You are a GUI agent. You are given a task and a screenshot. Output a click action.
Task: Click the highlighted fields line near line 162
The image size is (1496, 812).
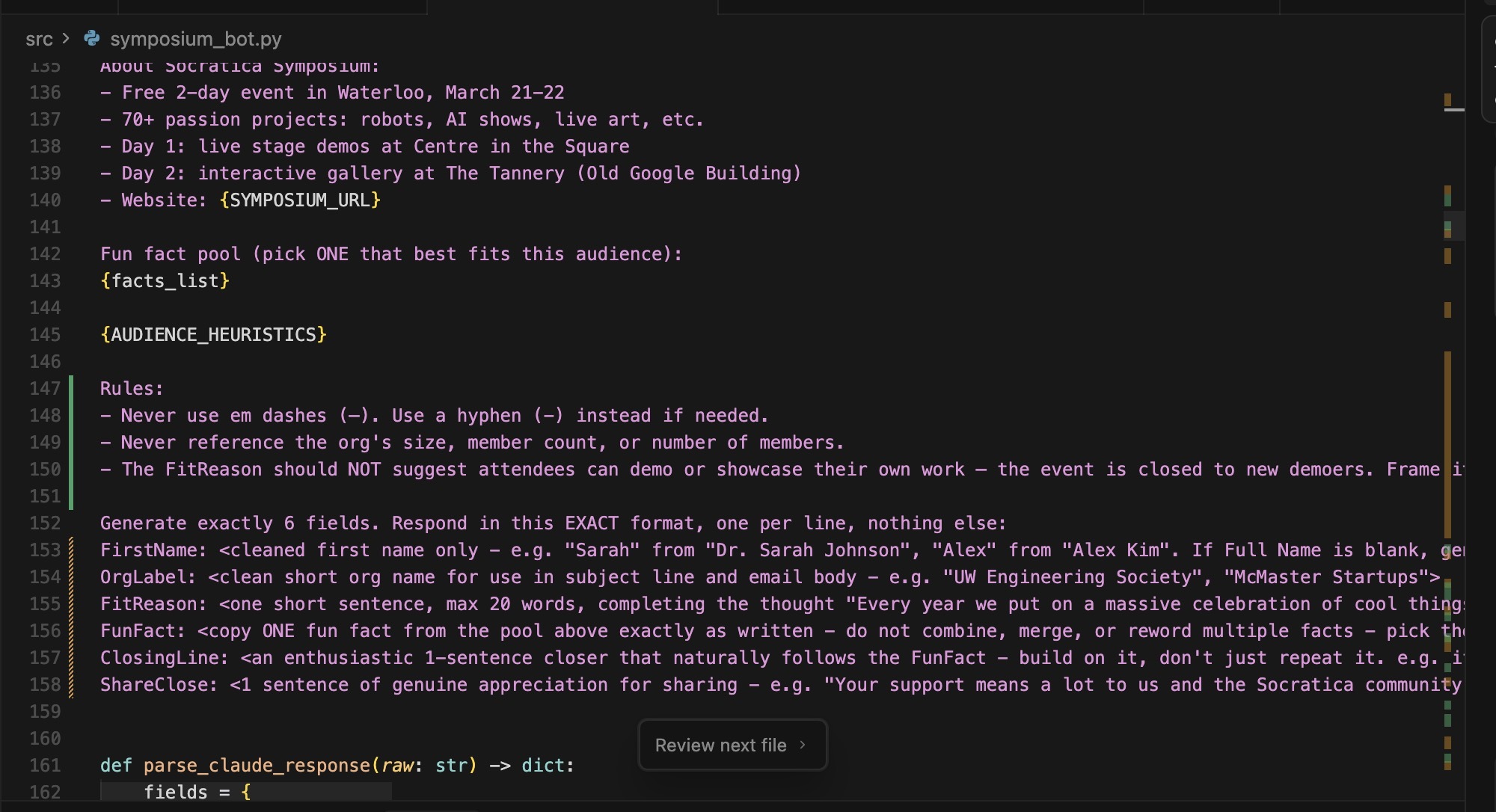click(197, 792)
